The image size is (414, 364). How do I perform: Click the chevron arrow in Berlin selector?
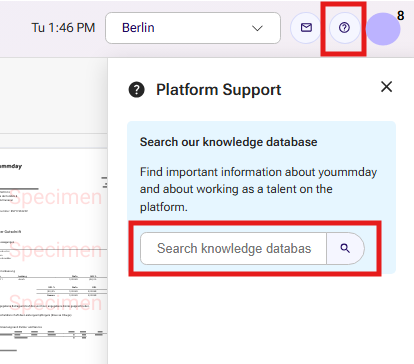pyautogui.click(x=257, y=28)
